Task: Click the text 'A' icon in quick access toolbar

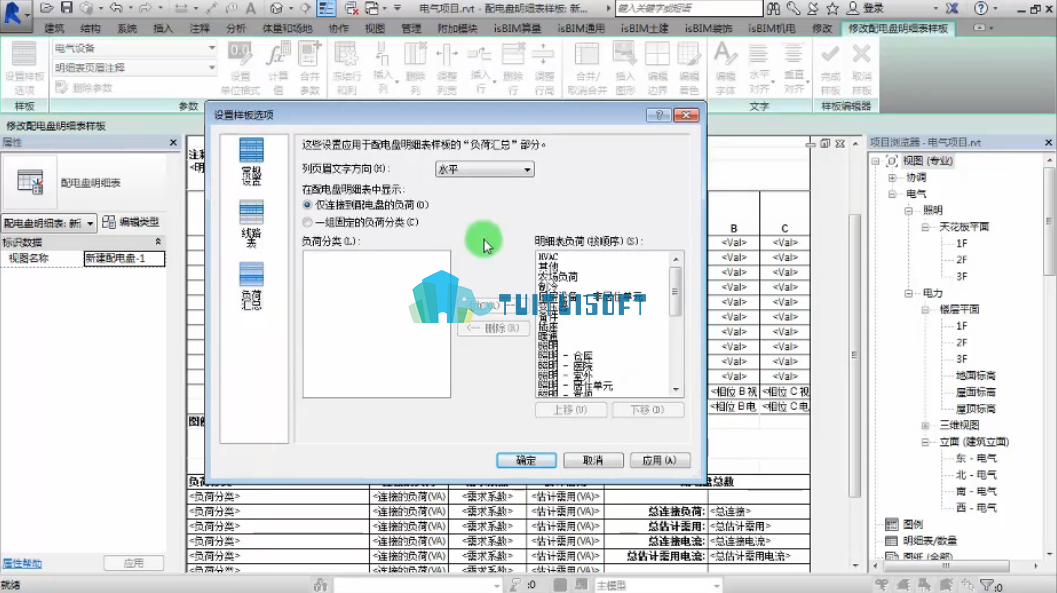Action: pos(251,8)
